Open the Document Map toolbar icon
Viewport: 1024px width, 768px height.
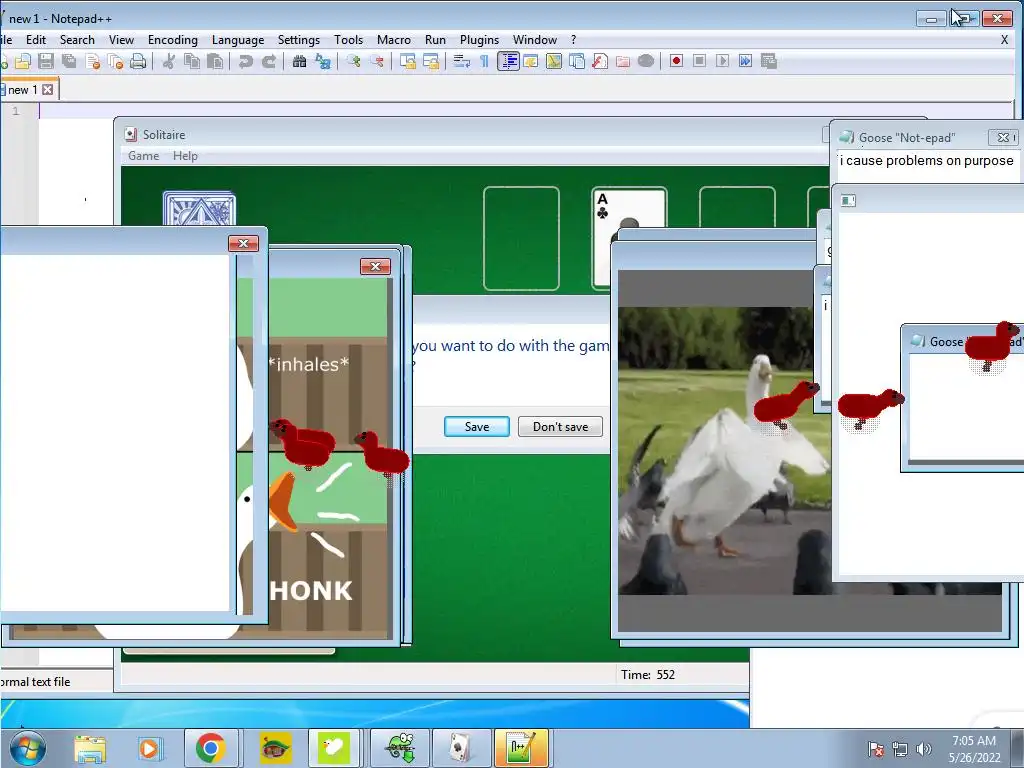tap(554, 61)
